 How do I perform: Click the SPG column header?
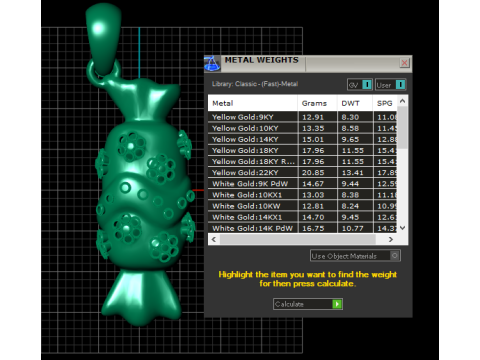tap(385, 103)
